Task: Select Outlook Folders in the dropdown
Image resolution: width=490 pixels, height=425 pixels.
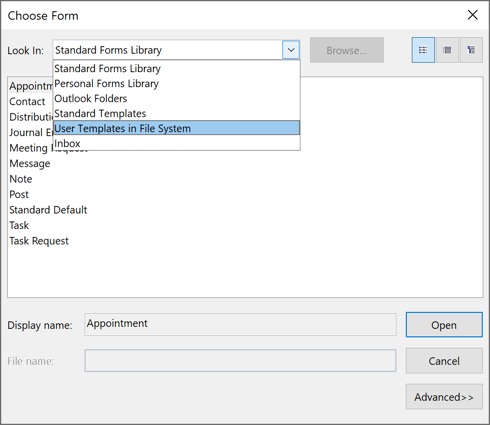Action: pos(176,98)
